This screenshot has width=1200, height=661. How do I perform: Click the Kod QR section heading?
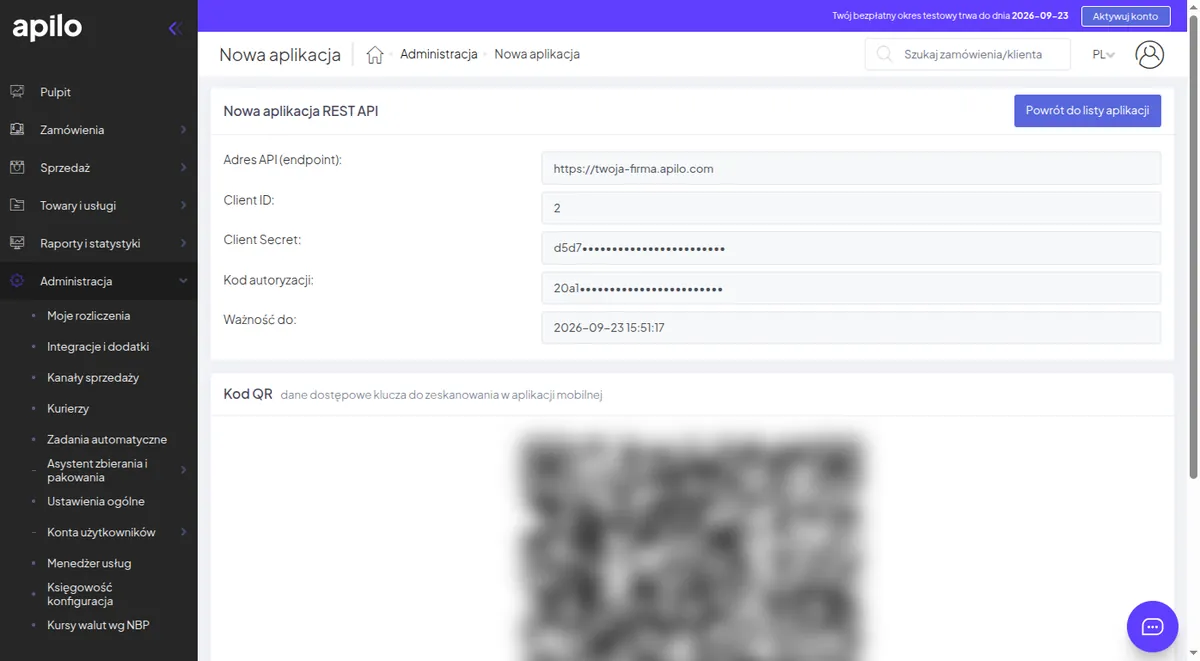pos(248,394)
